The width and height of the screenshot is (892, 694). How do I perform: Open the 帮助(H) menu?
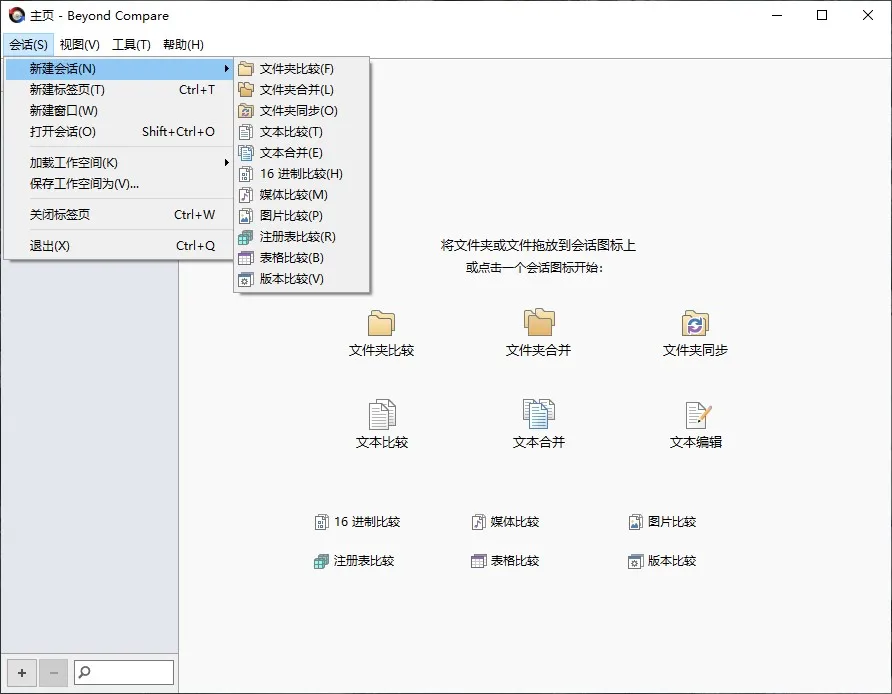[183, 44]
